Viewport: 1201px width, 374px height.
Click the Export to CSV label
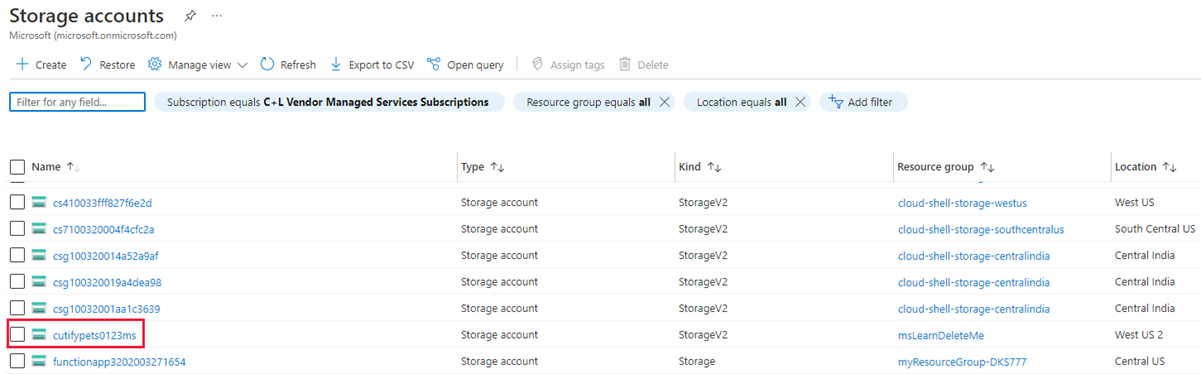click(381, 65)
